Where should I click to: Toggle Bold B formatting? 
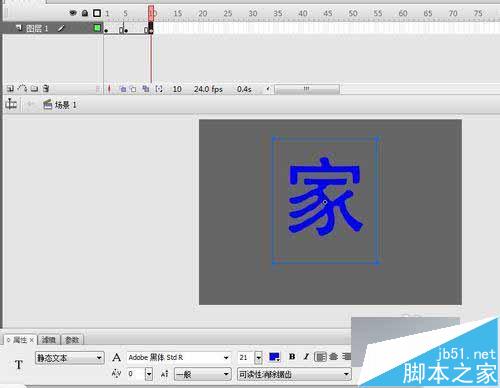292,357
